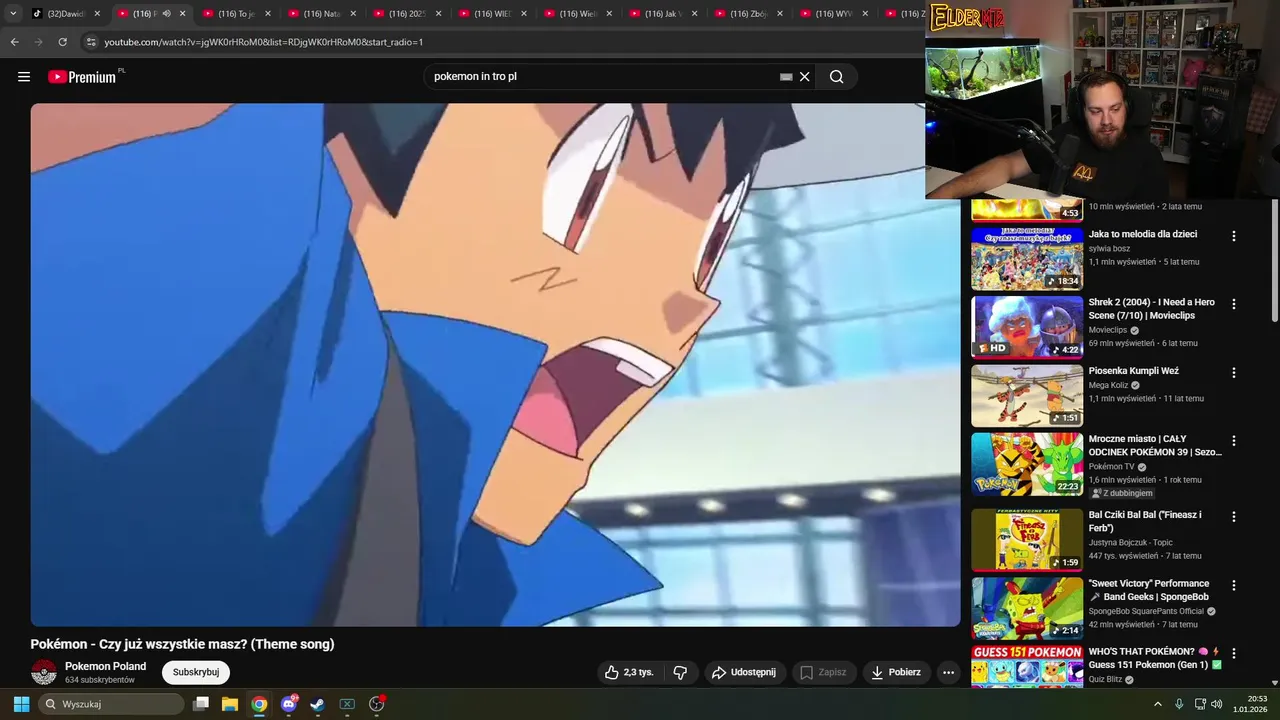
Task: Open Jaka to melodia dla dzieci thumbnail
Action: (1027, 258)
